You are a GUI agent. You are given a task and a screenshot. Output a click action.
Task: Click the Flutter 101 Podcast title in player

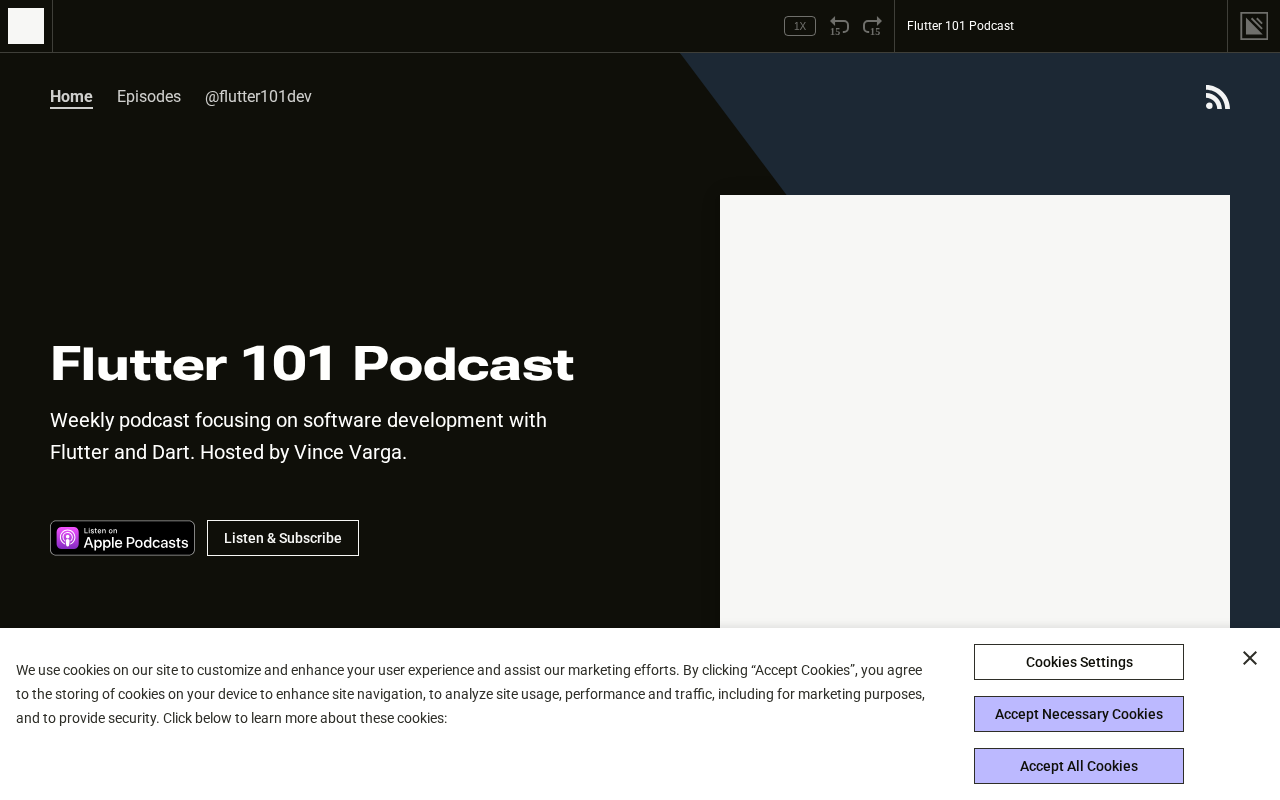coord(960,26)
